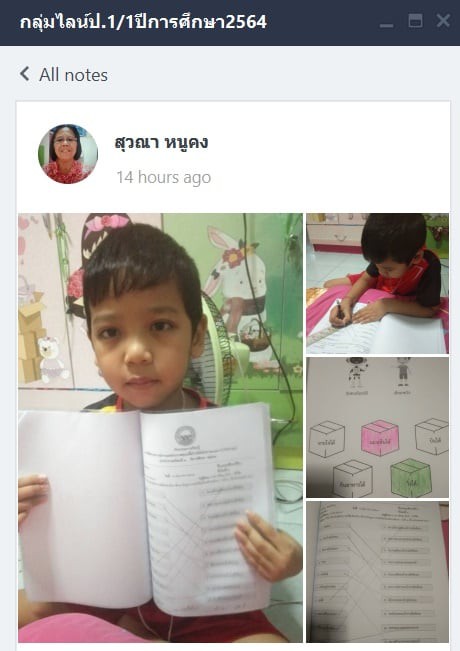Click the pink box in worksheet photo
The width and height of the screenshot is (460, 651).
(x=380, y=438)
